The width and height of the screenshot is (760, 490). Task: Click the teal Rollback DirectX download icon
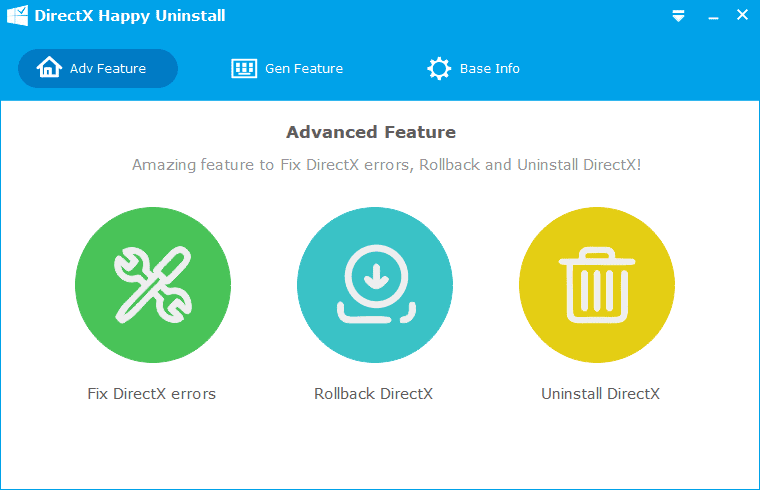[x=375, y=285]
